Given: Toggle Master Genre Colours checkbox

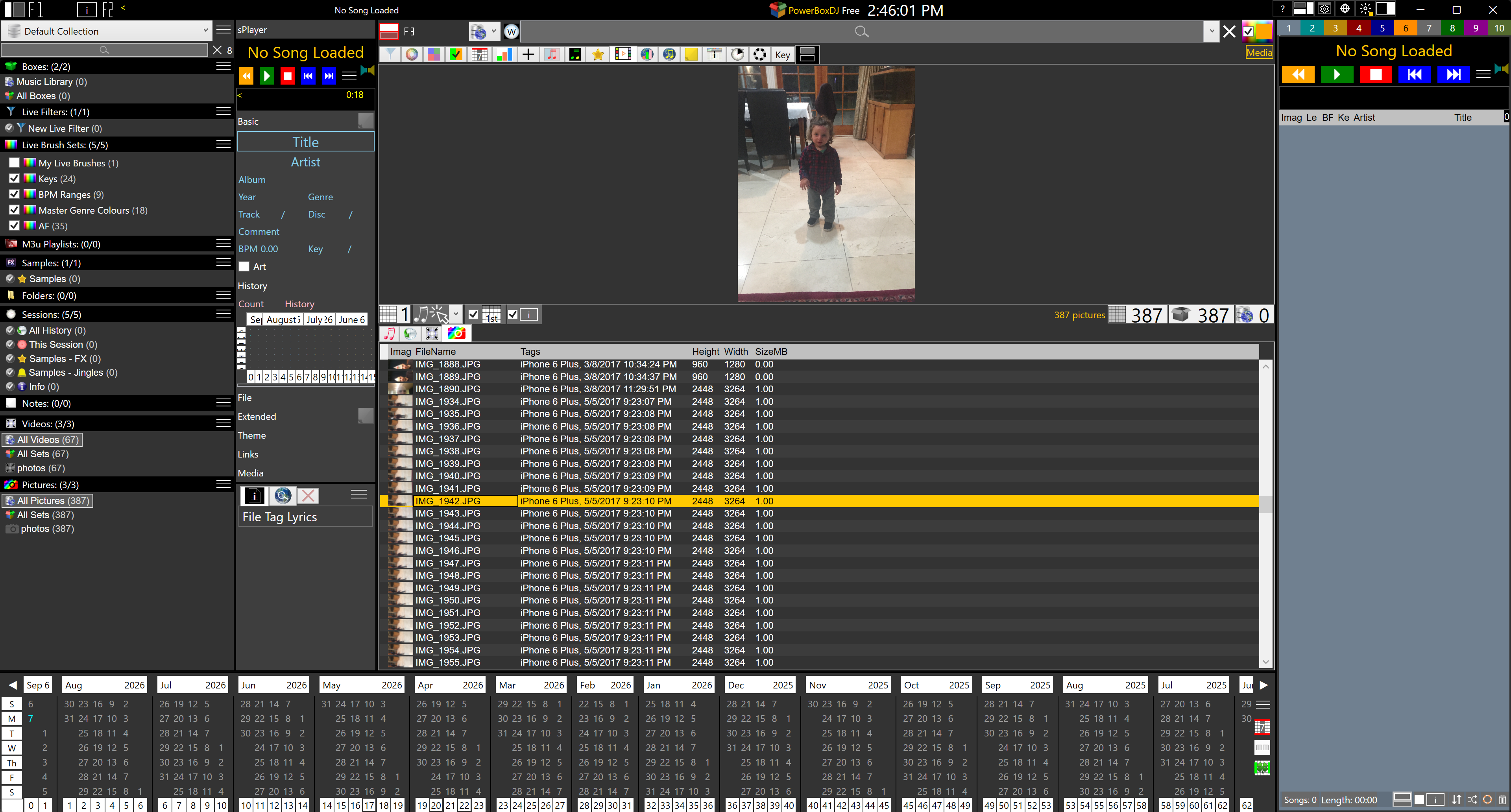Looking at the screenshot, I should (14, 209).
